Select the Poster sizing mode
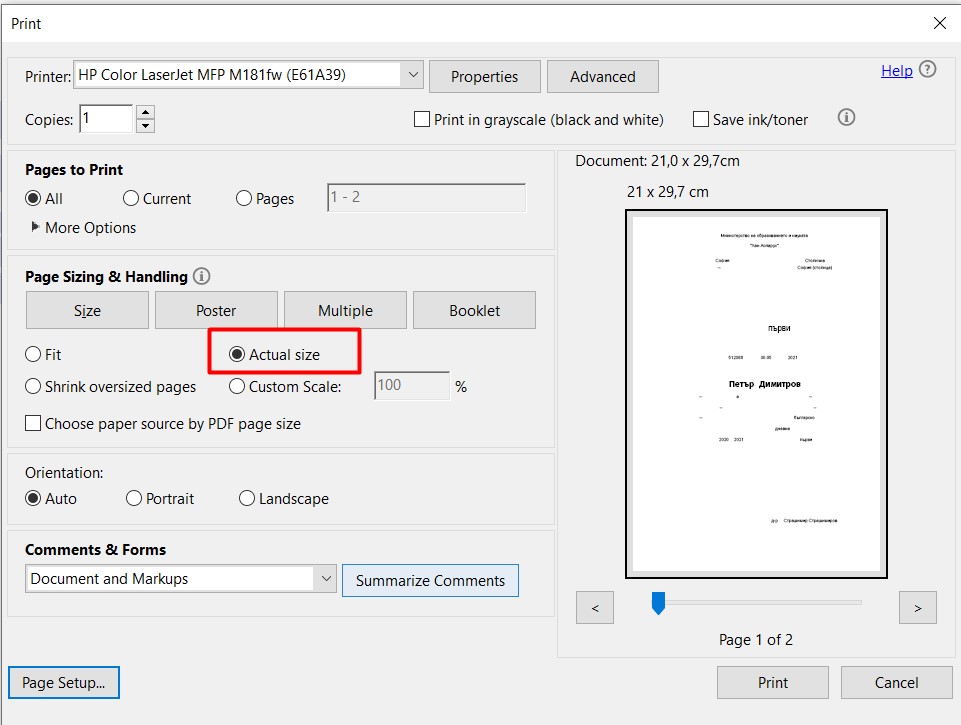 coord(216,310)
